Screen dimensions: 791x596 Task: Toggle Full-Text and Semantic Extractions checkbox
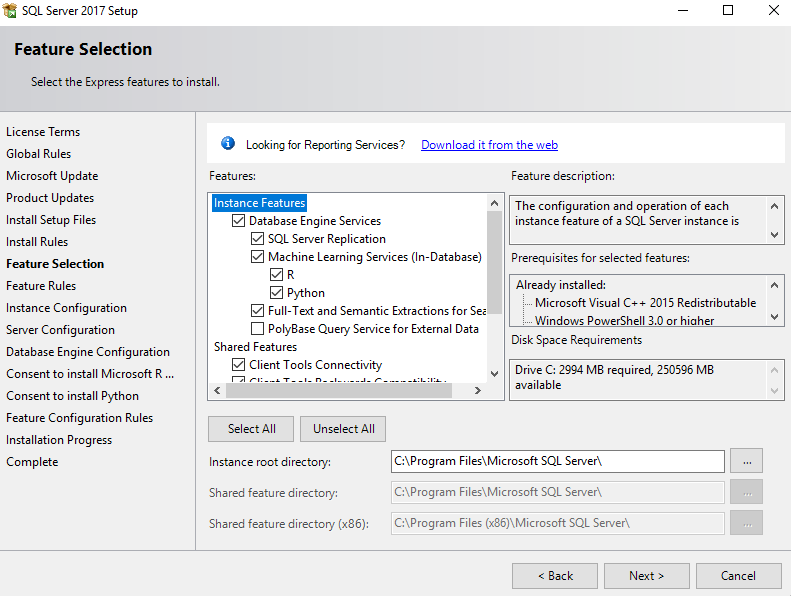pos(257,310)
